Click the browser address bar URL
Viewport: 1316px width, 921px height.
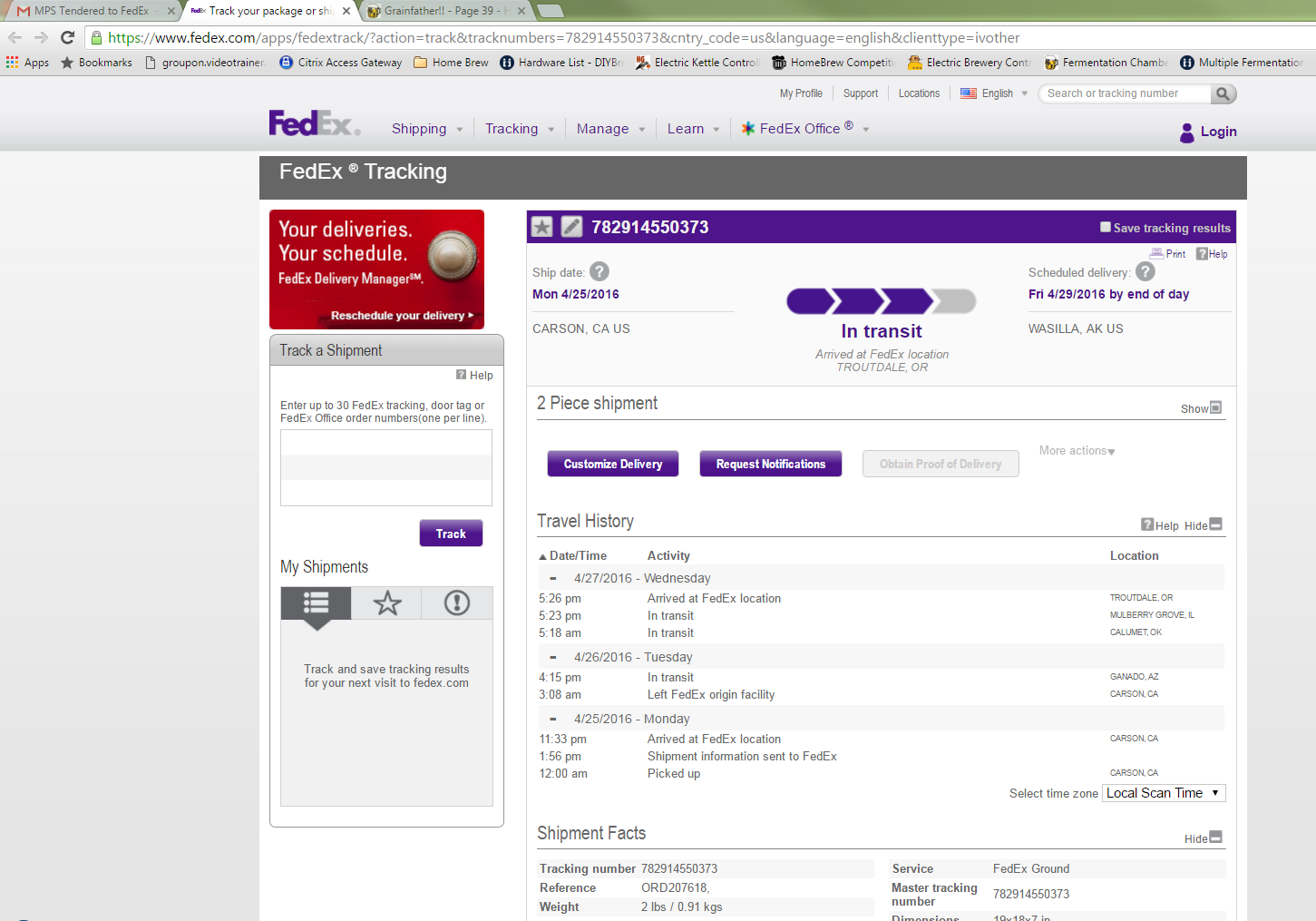point(563,38)
